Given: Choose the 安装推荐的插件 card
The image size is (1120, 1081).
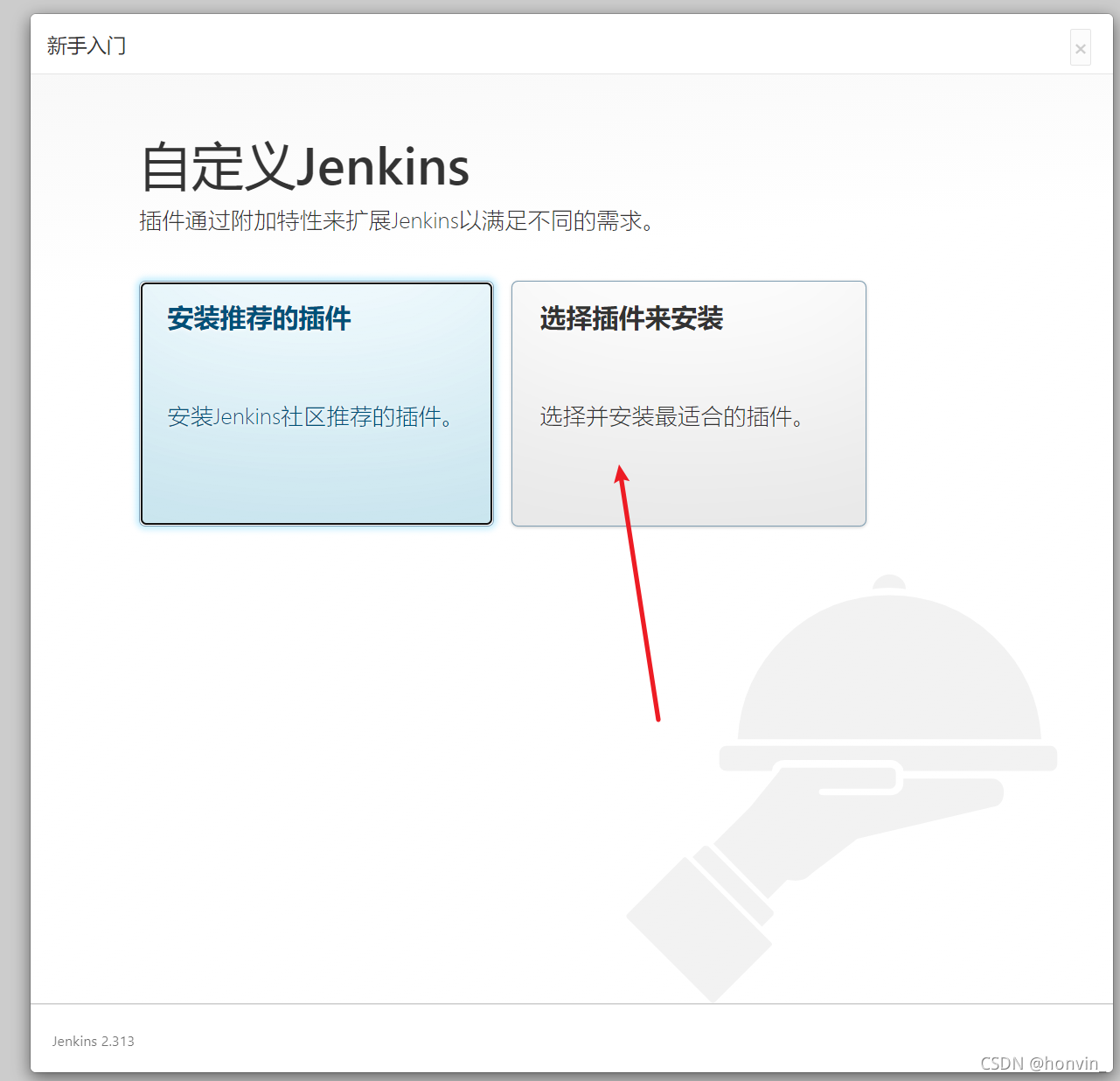Looking at the screenshot, I should pos(317,403).
